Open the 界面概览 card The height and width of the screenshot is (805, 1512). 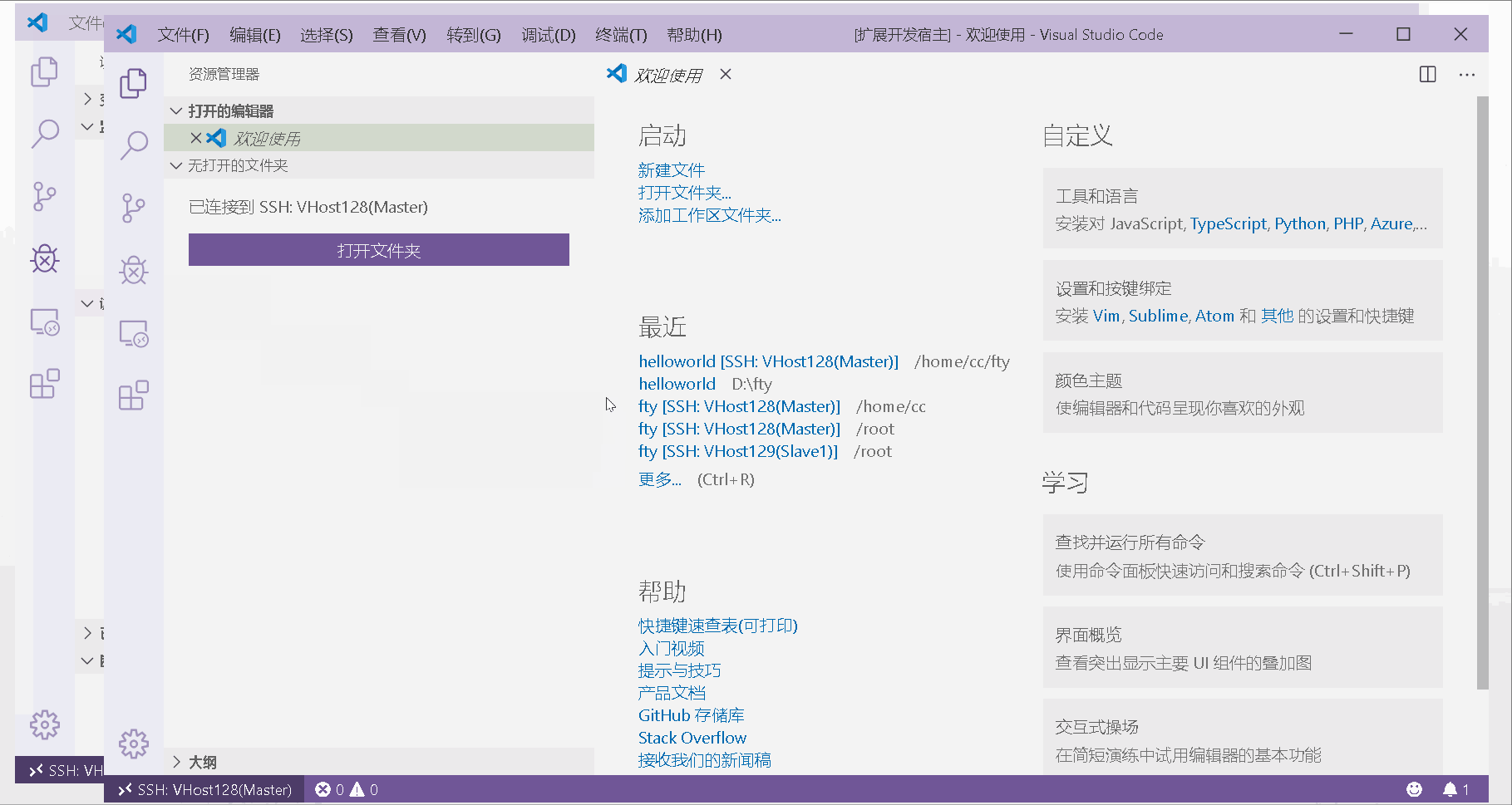(x=1243, y=648)
